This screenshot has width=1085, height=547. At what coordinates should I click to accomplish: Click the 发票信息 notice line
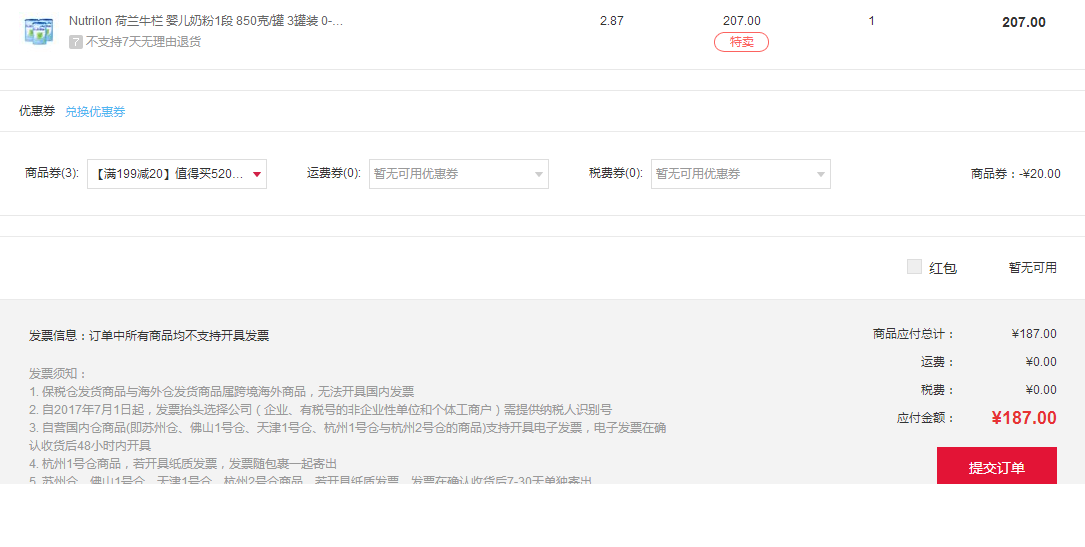(x=149, y=336)
